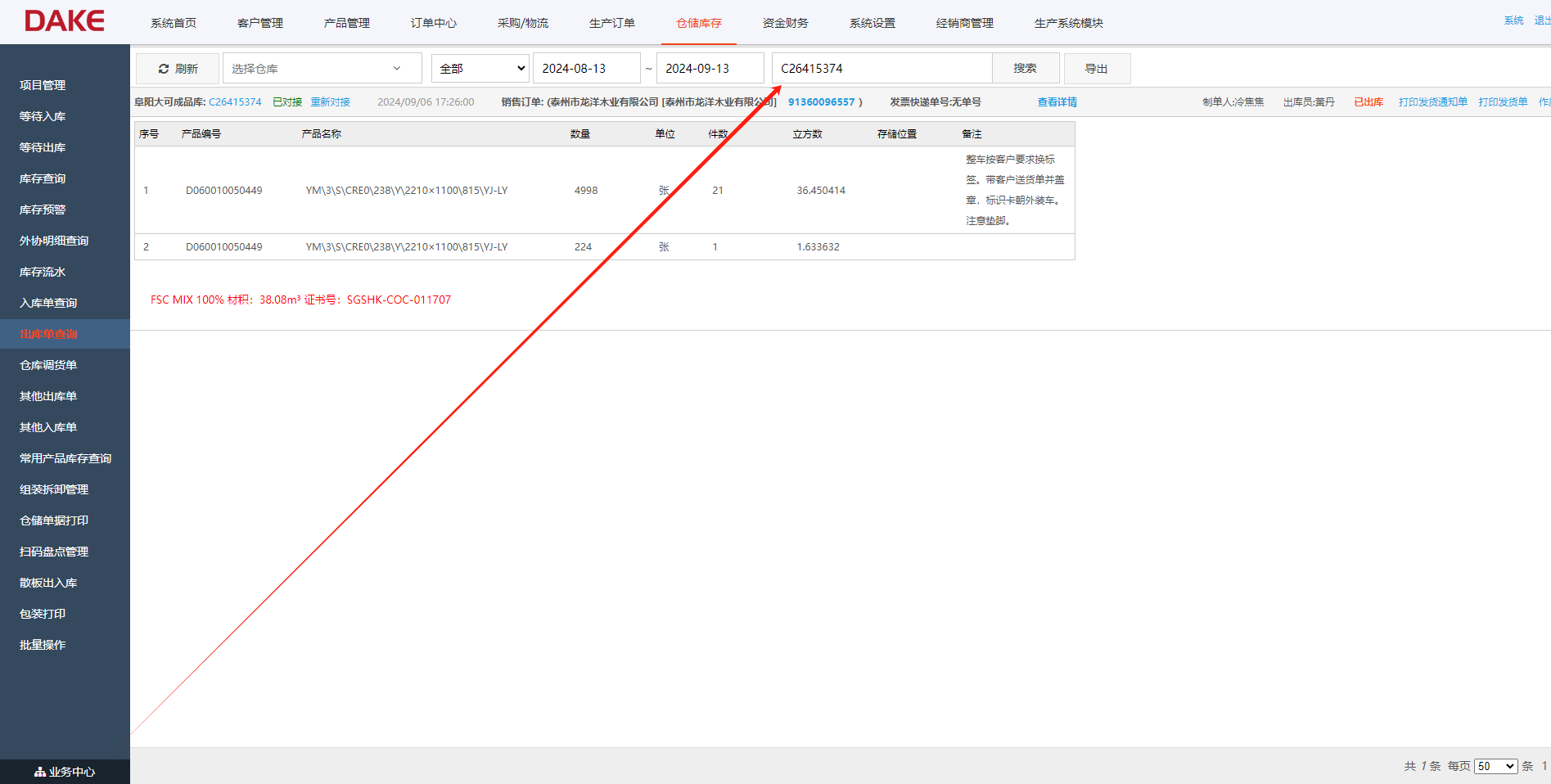Switch to the 仓储库存 tab

(698, 23)
